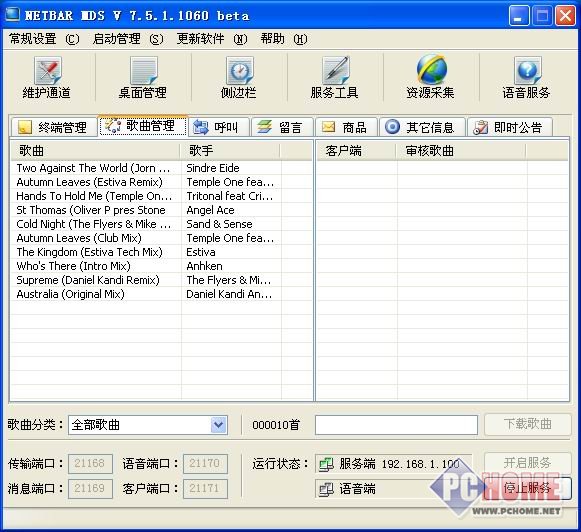Switch to the 留言 tab
Image resolution: width=581 pixels, height=532 pixels.
coord(283,127)
